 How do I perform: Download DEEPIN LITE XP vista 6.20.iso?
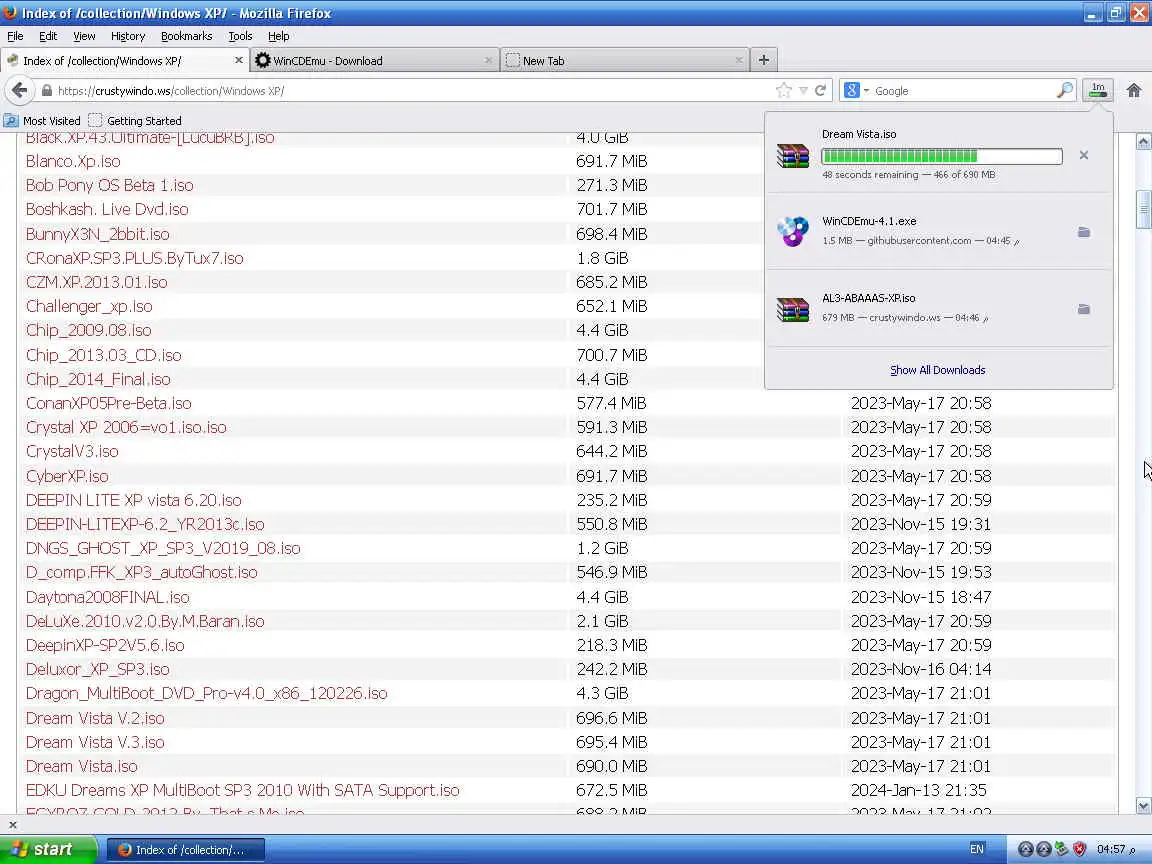pyautogui.click(x=134, y=500)
